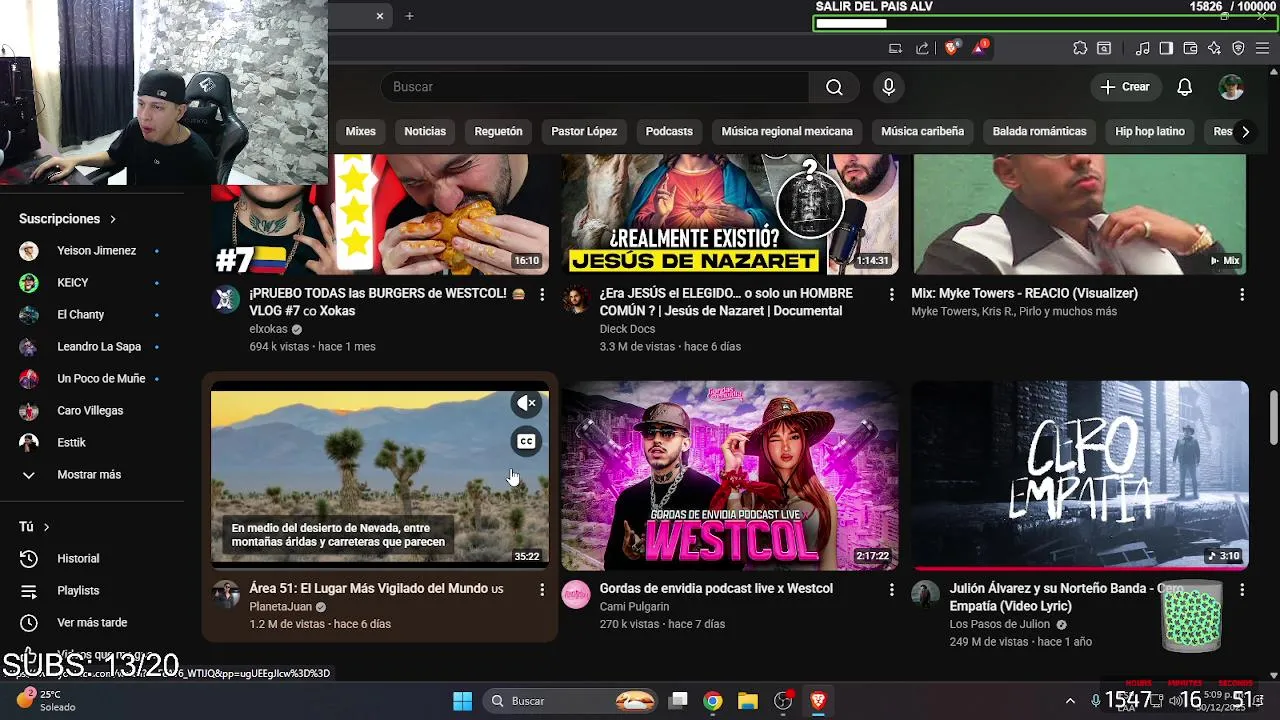Viewport: 1280px width, 720px height.
Task: Open options for Myke Towers mix
Action: pyautogui.click(x=1242, y=295)
